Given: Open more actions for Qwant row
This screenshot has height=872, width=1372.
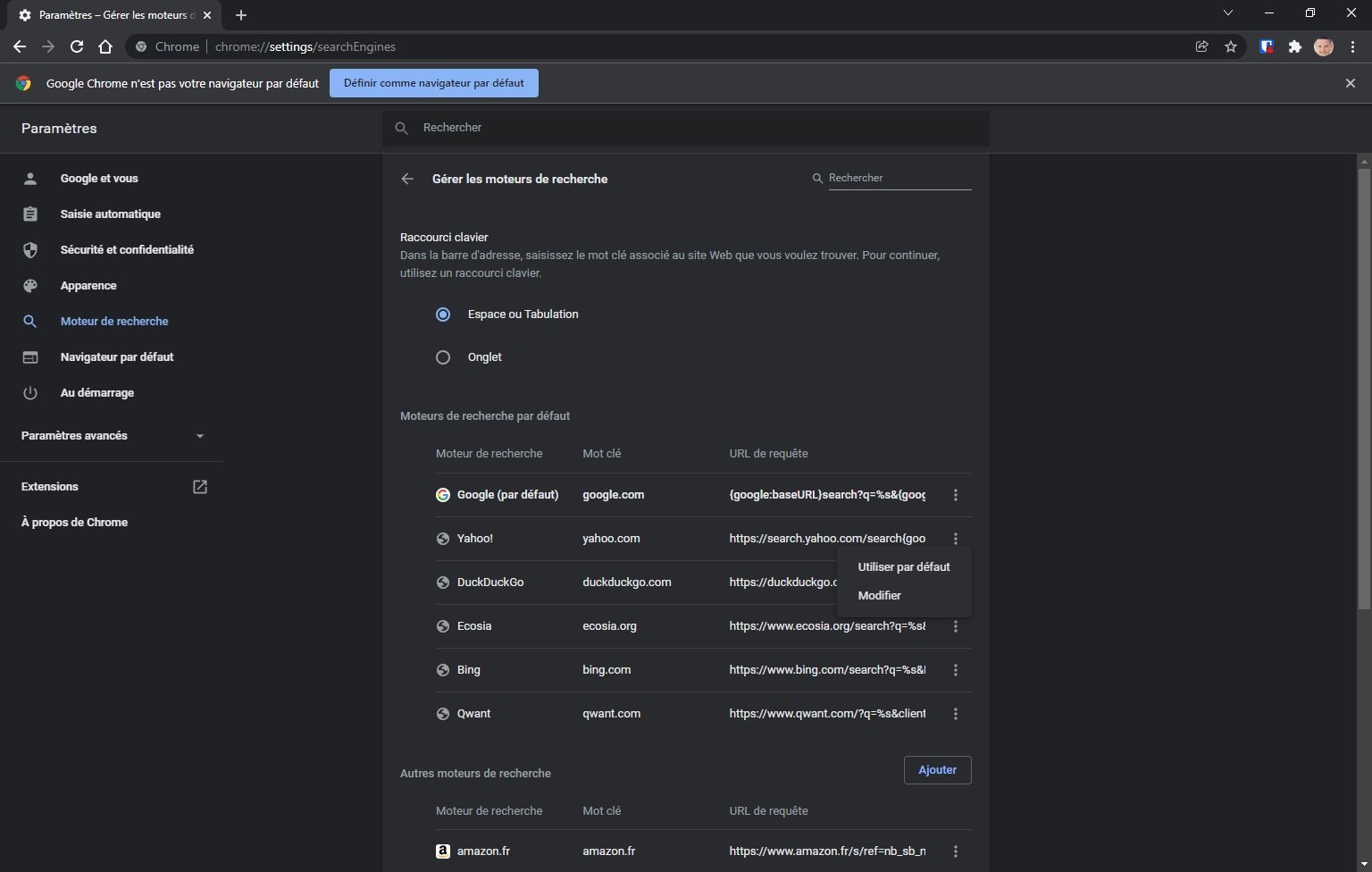Looking at the screenshot, I should point(956,714).
